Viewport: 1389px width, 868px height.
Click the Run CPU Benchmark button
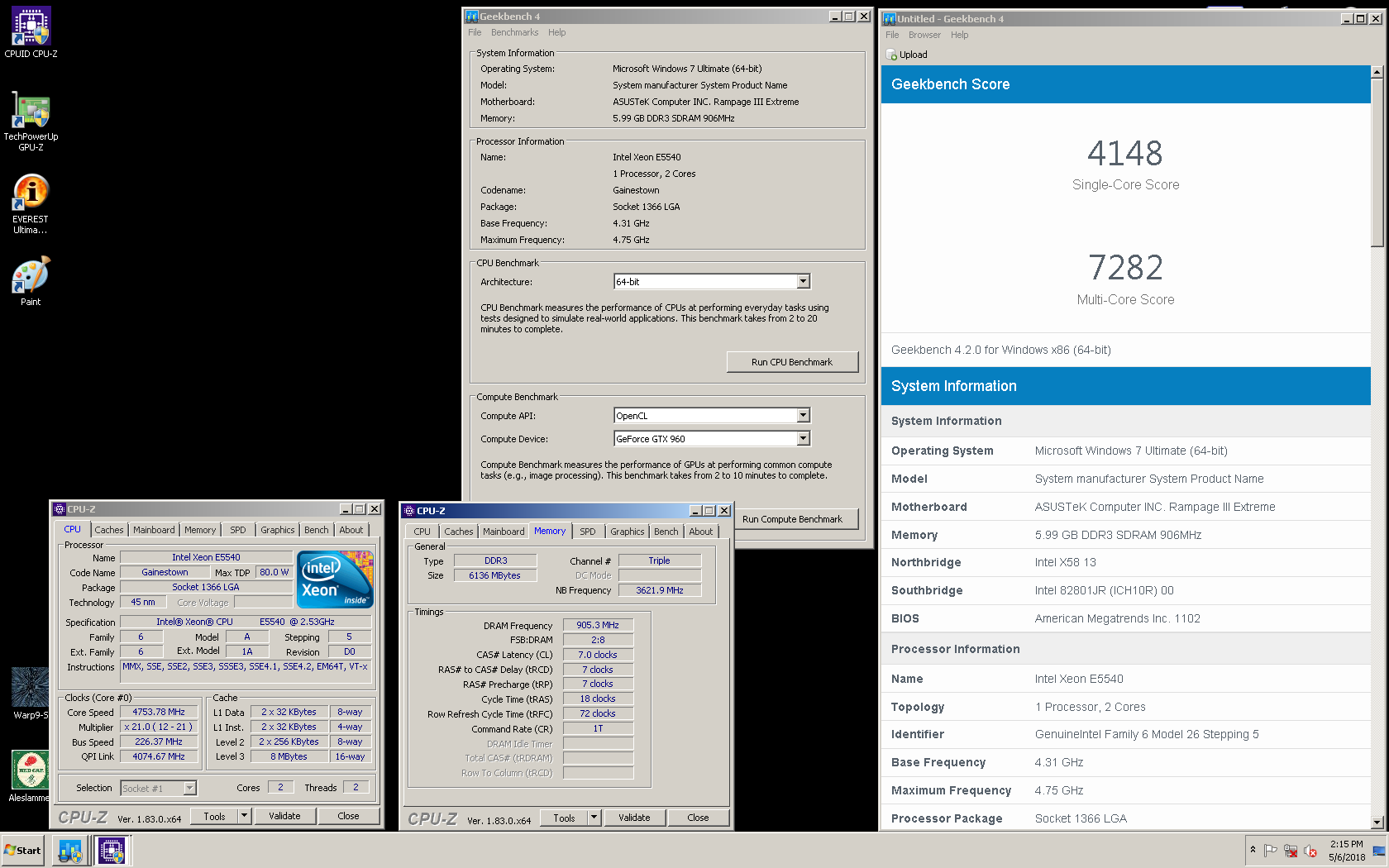pos(792,362)
